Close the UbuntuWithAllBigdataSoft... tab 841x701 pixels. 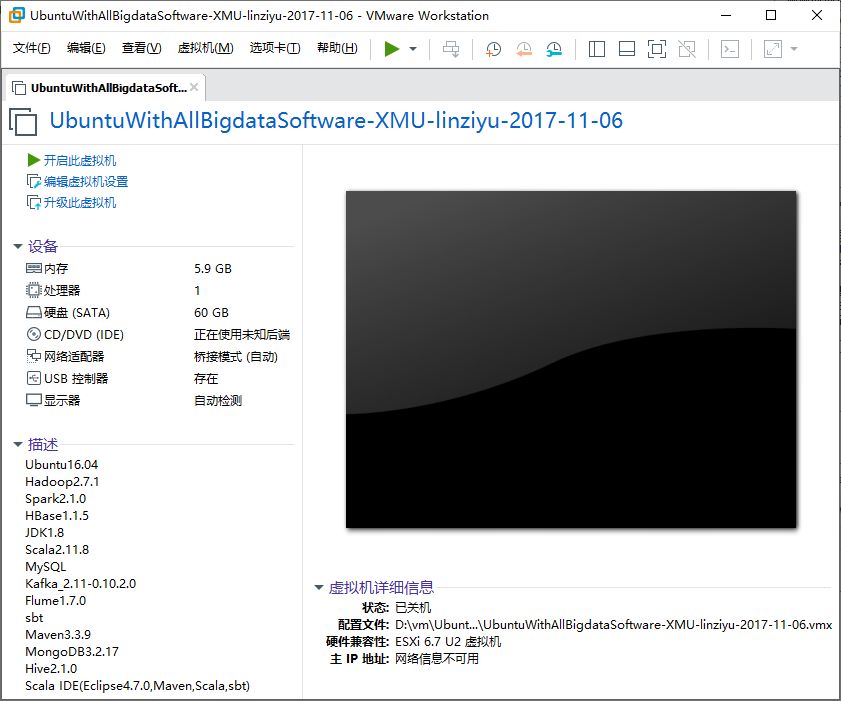195,87
